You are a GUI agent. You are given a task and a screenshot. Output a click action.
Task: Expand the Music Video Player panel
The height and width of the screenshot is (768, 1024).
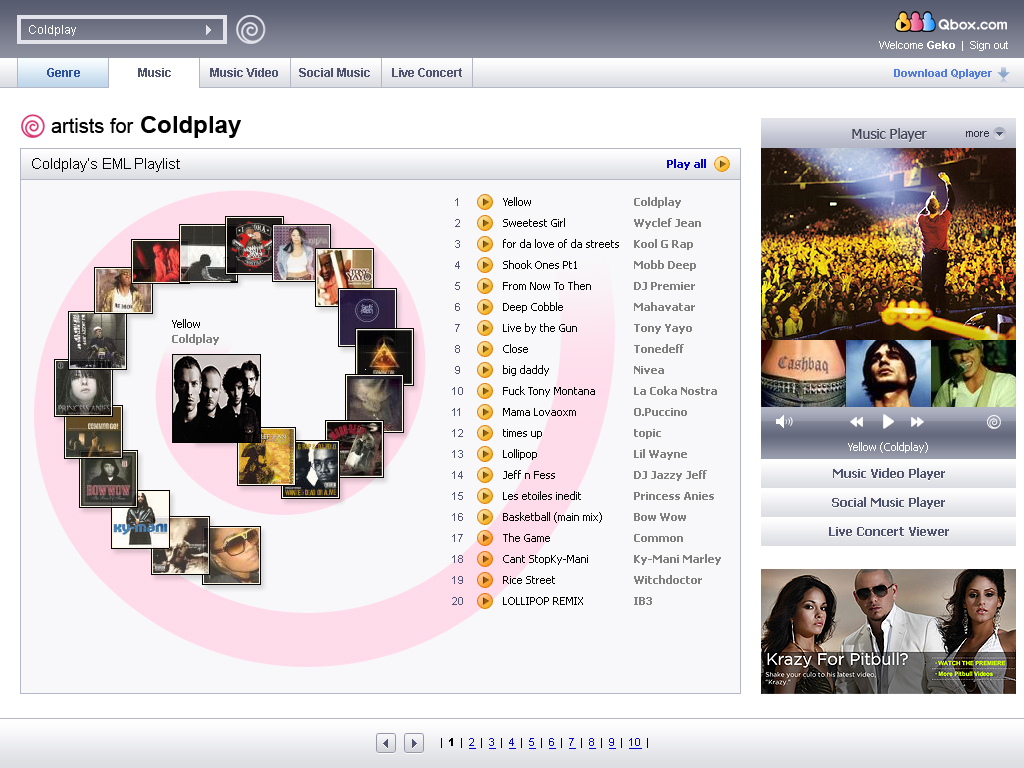pos(888,473)
